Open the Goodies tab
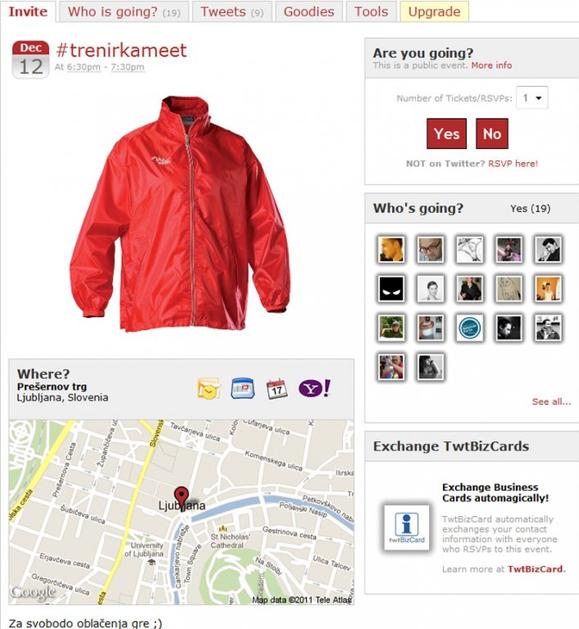 309,12
